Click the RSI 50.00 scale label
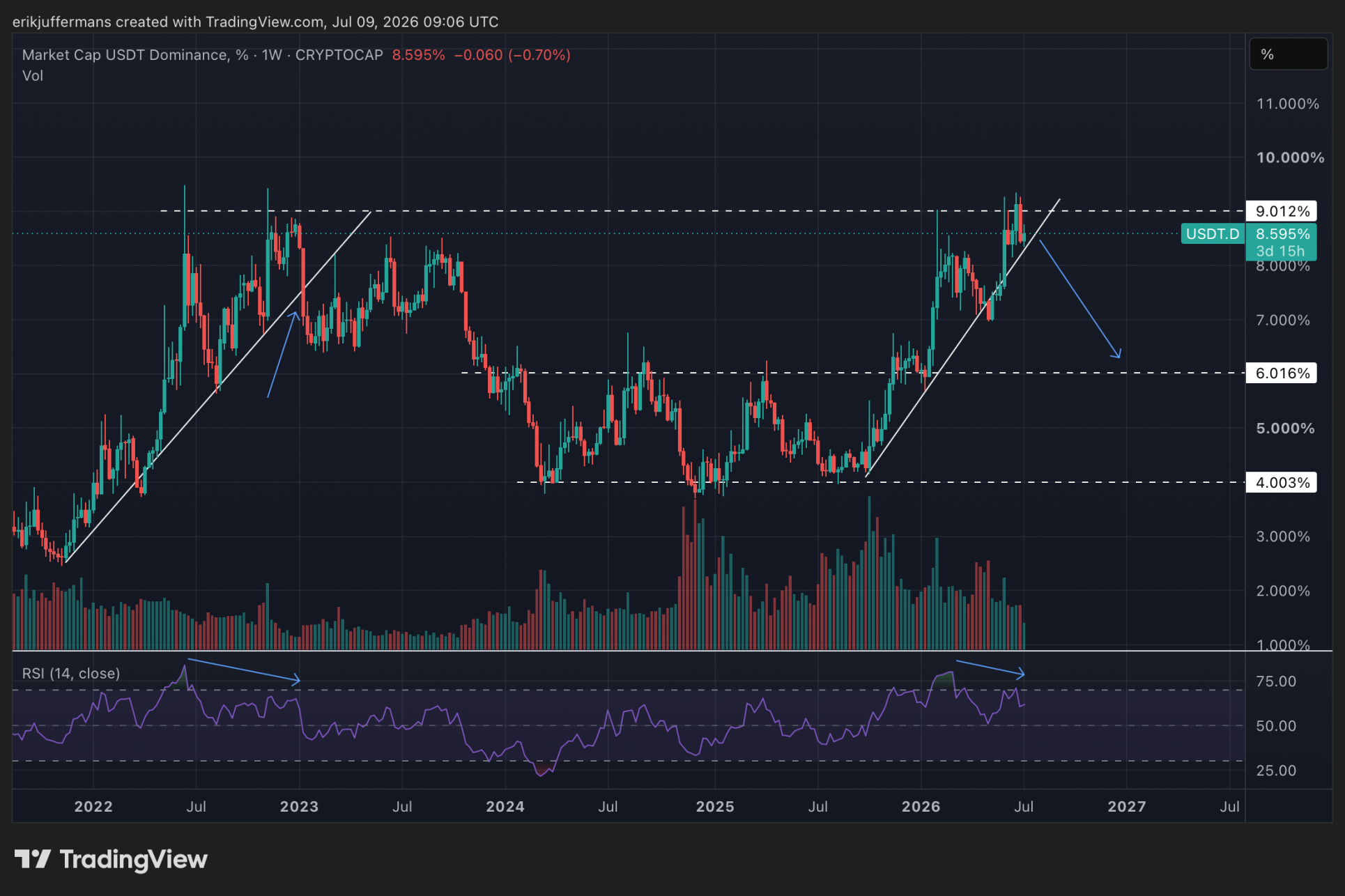1345x896 pixels. (x=1276, y=726)
